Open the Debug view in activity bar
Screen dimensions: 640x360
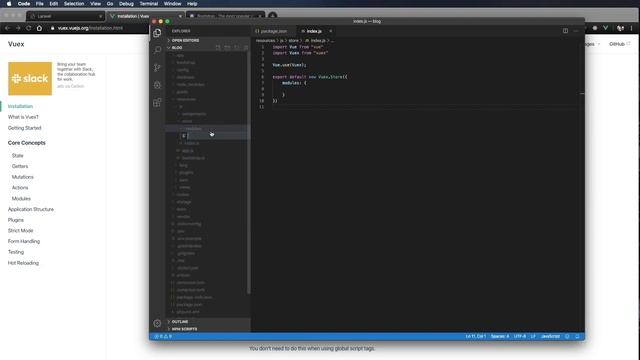[157, 85]
